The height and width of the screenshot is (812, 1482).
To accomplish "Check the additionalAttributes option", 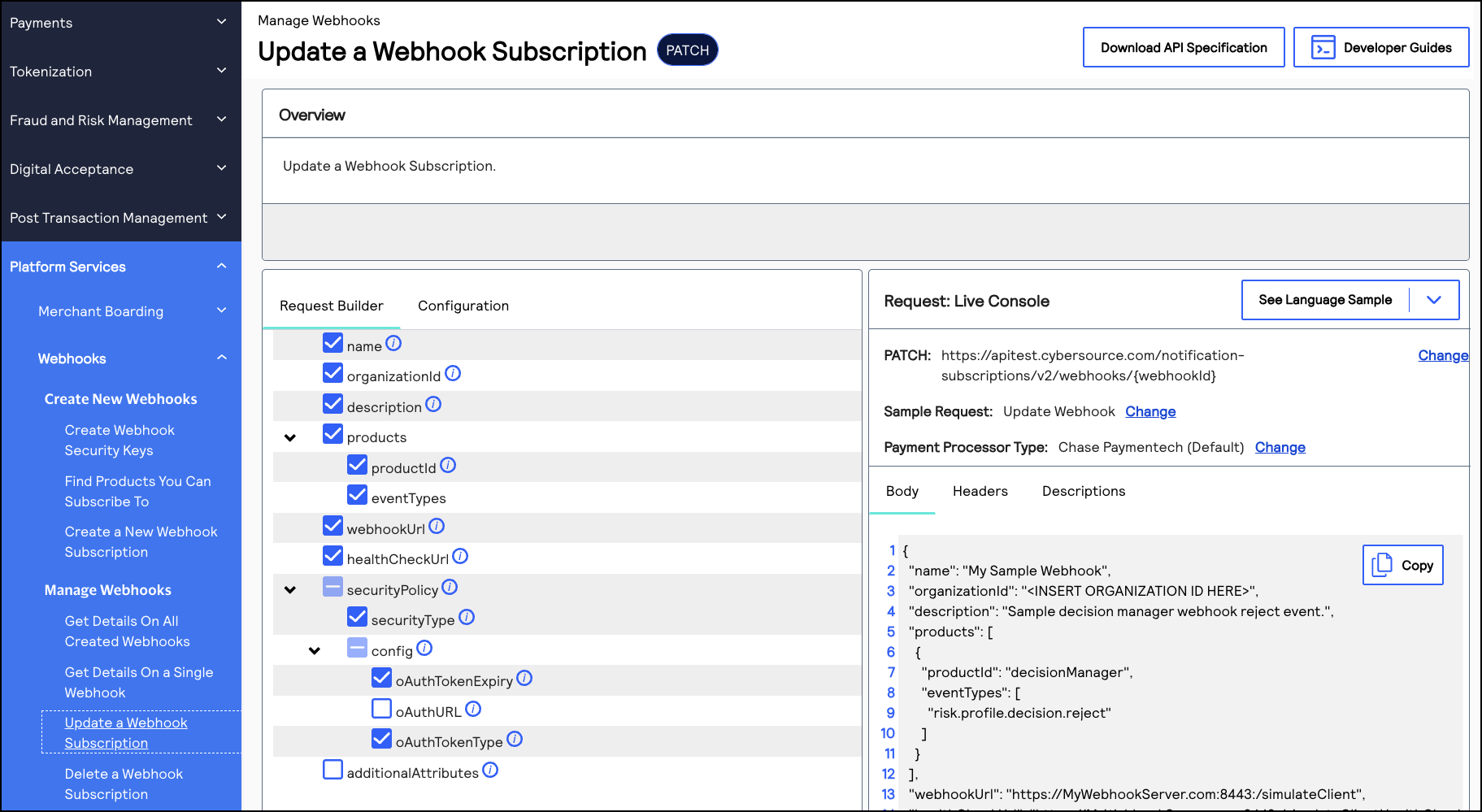I will point(333,768).
